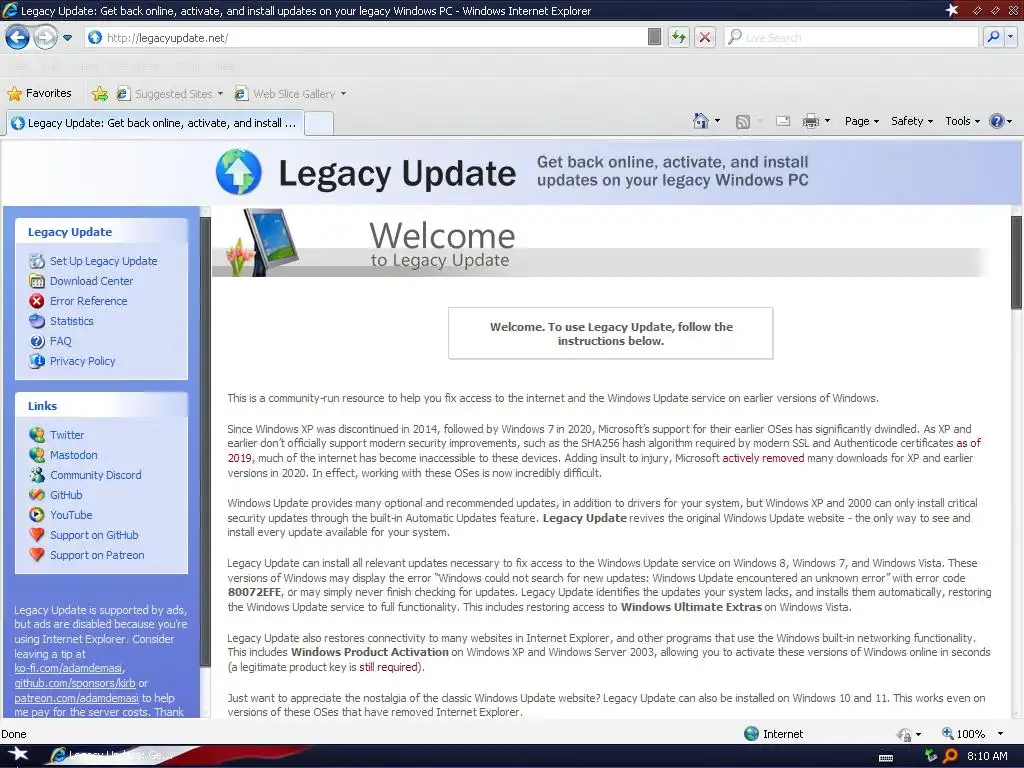Click the 'as of 2019' link
Image resolution: width=1024 pixels, height=768 pixels.
968,443
